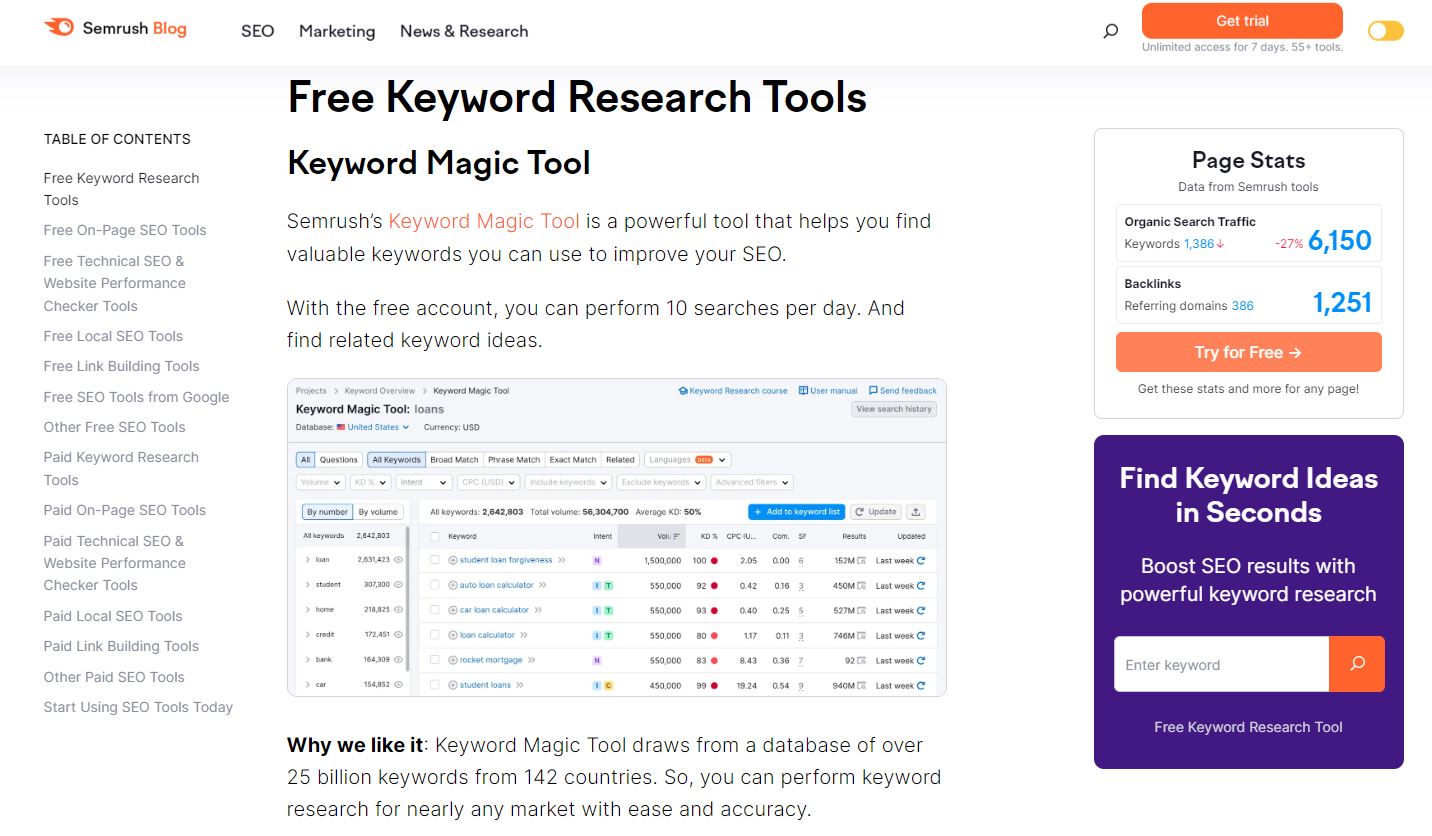The height and width of the screenshot is (836, 1432).
Task: Click the User manual book icon
Action: 803,391
